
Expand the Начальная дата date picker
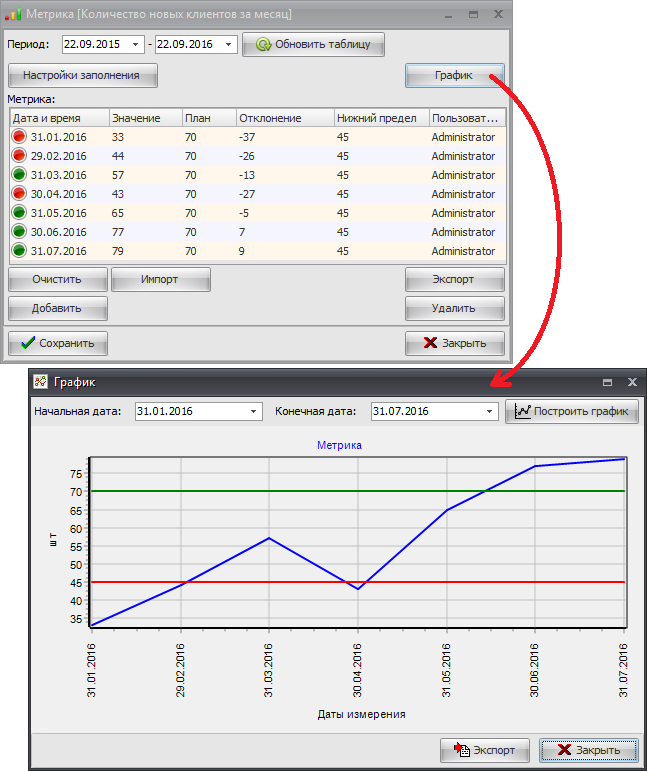255,411
